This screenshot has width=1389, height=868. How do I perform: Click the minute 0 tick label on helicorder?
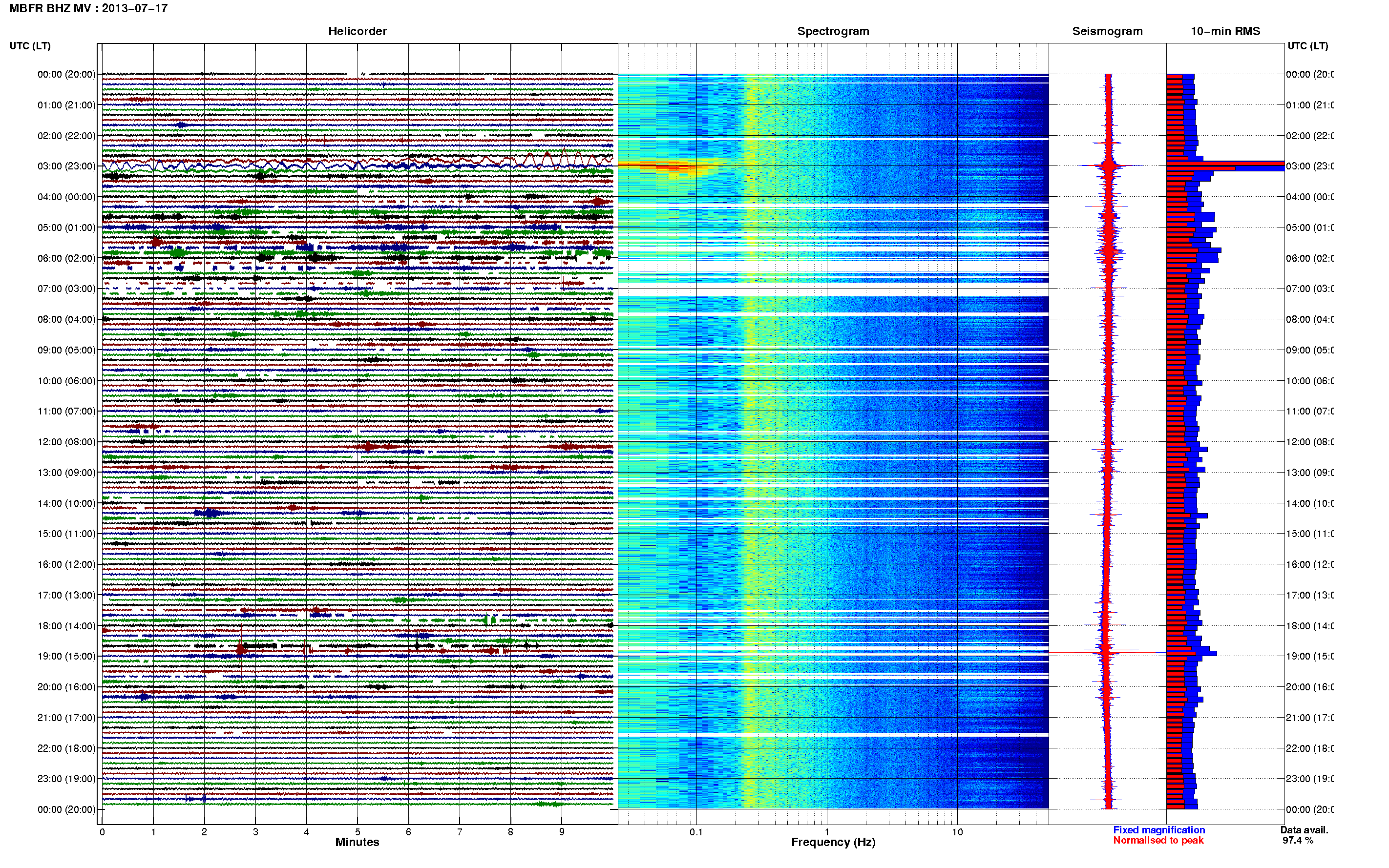tap(102, 832)
